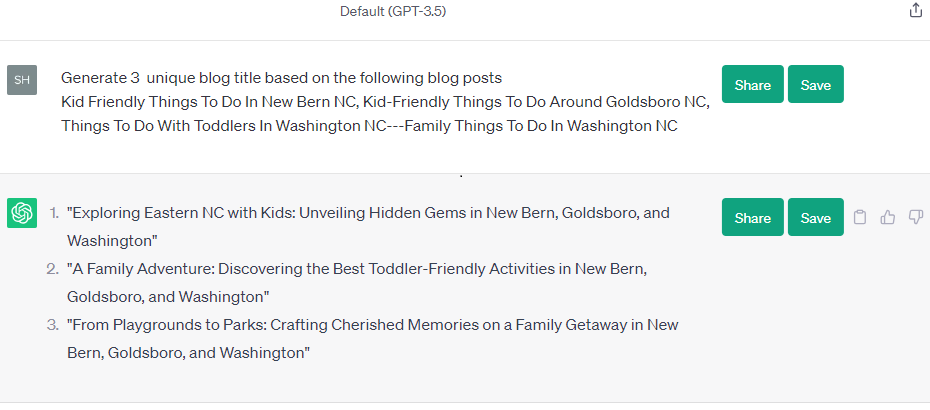This screenshot has height=410, width=930.
Task: Click the share chat icon at top right
Action: coord(915,11)
